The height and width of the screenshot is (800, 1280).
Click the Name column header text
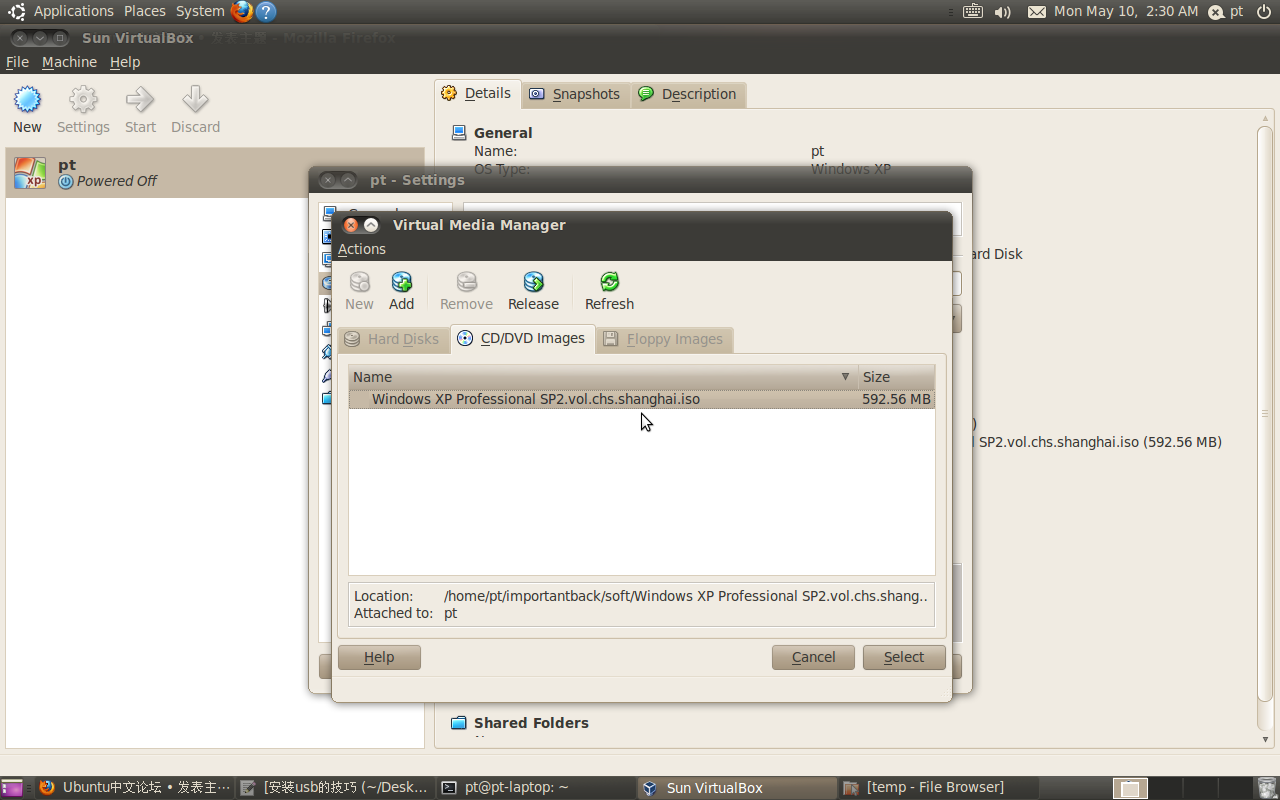tap(372, 377)
